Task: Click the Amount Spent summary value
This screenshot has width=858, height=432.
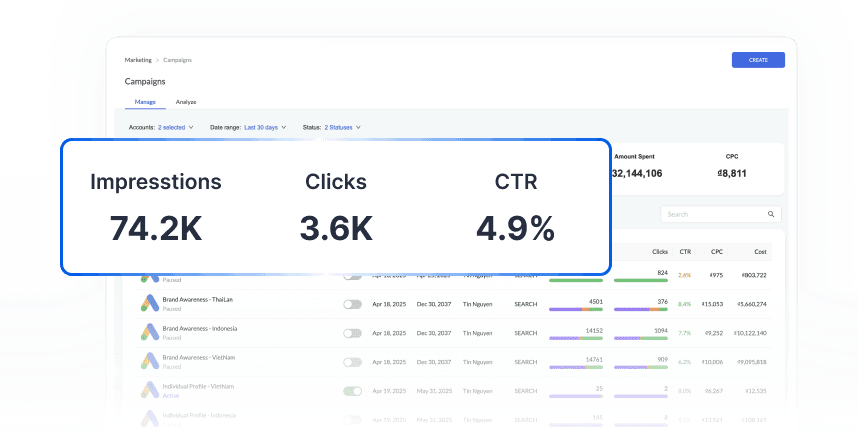Action: click(x=636, y=174)
